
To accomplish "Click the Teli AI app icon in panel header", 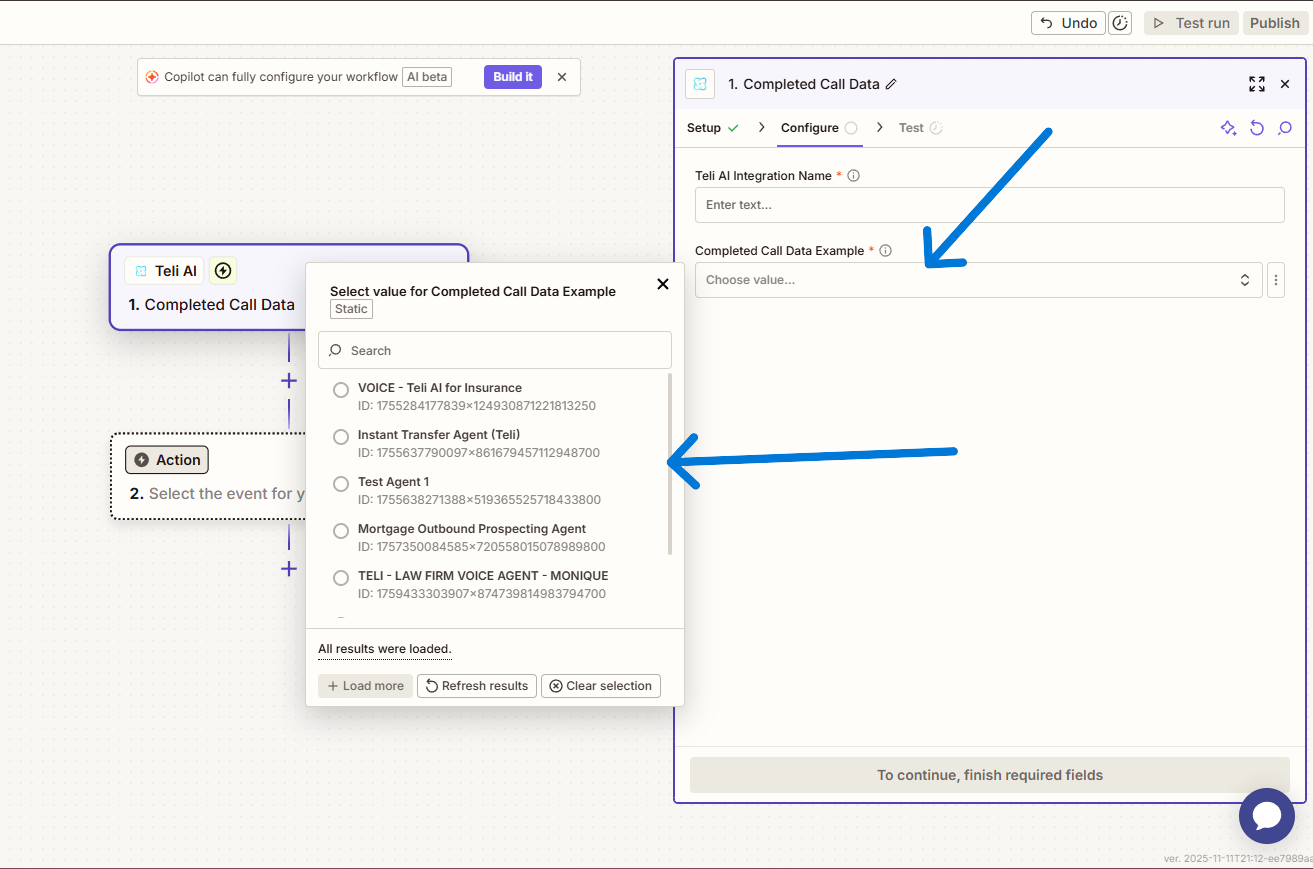I will click(x=700, y=84).
